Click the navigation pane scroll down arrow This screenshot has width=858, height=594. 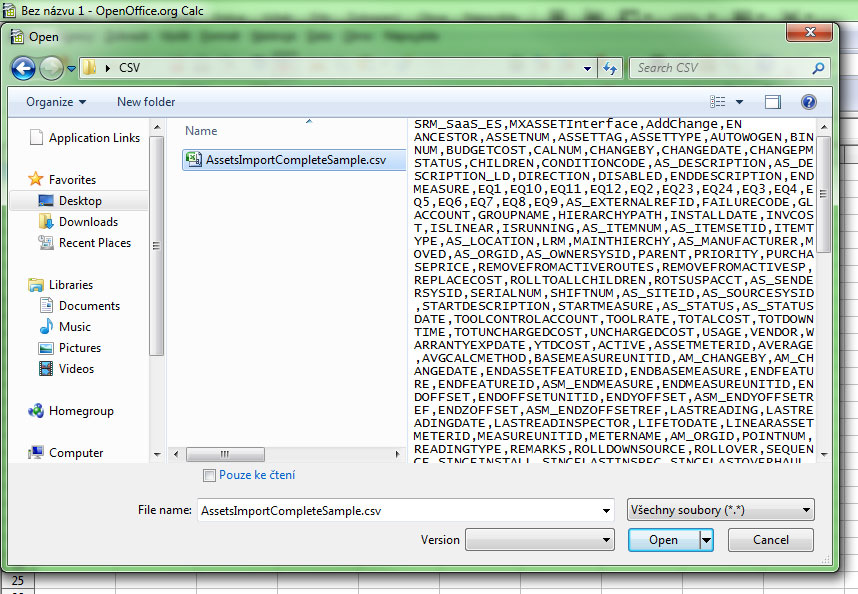pos(157,454)
